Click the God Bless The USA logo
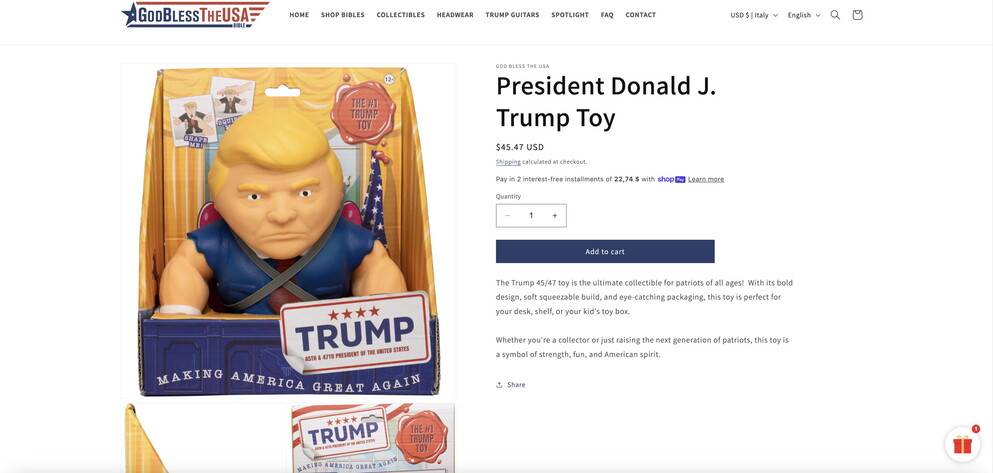 click(x=195, y=15)
